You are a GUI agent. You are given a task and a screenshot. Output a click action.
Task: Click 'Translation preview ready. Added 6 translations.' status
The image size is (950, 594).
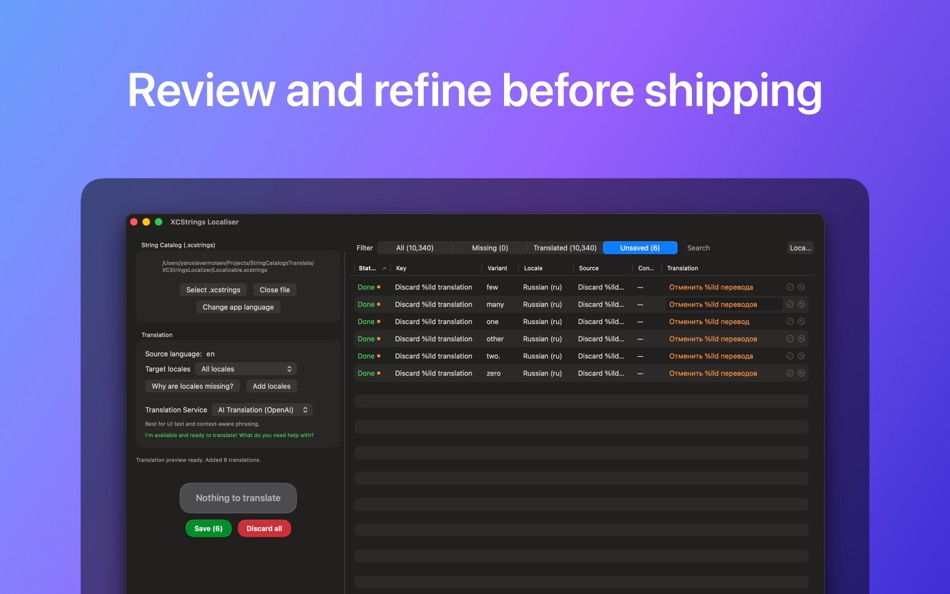tap(198, 460)
